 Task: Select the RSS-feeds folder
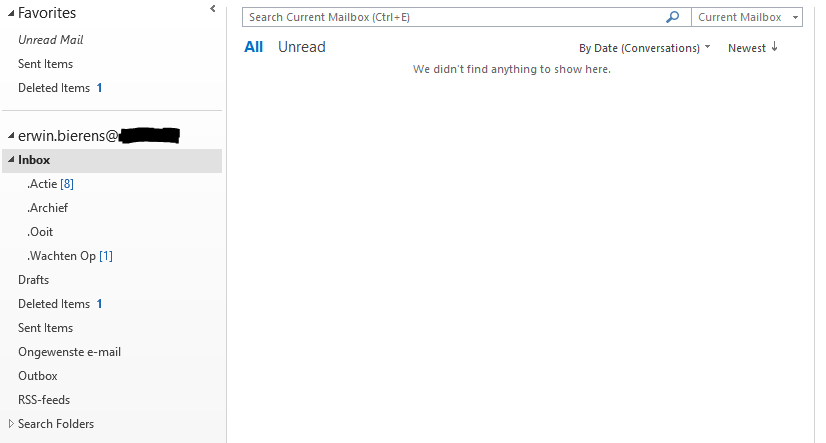point(44,400)
